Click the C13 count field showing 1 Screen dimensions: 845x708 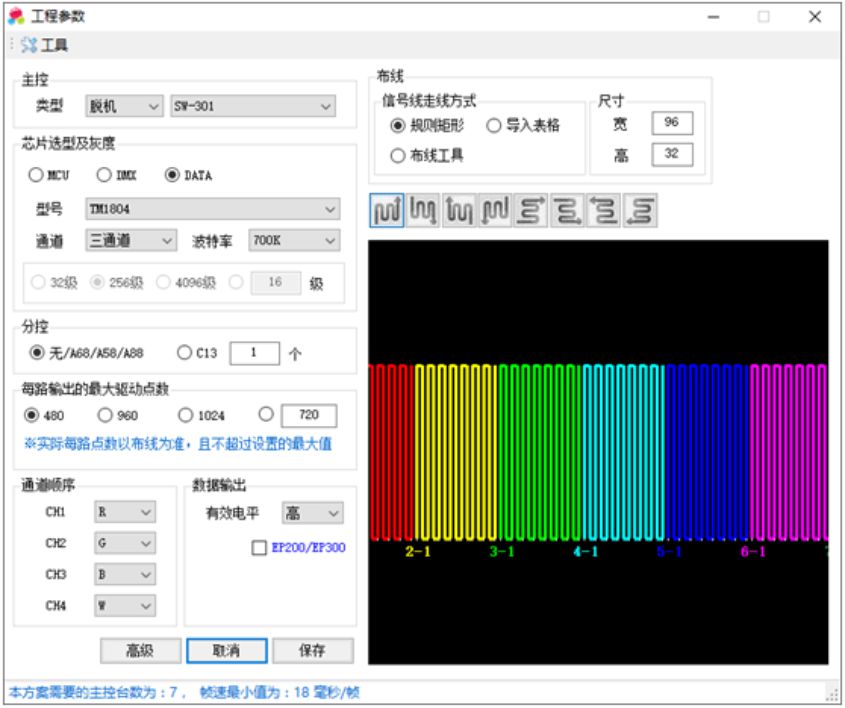[254, 353]
